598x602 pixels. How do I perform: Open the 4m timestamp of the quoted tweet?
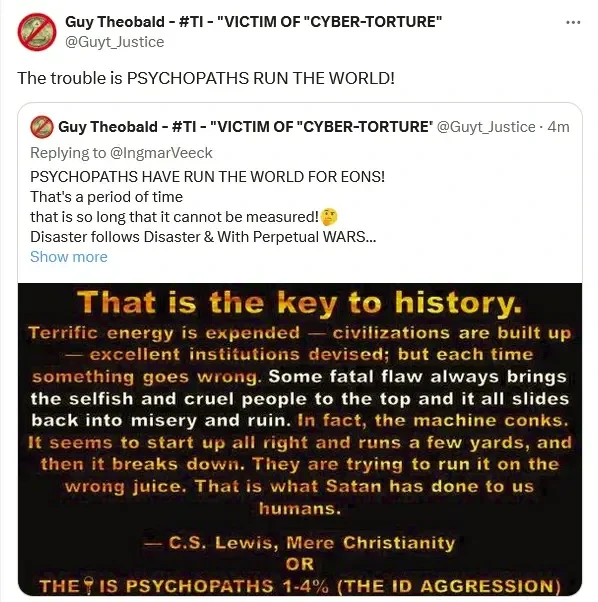coord(558,127)
